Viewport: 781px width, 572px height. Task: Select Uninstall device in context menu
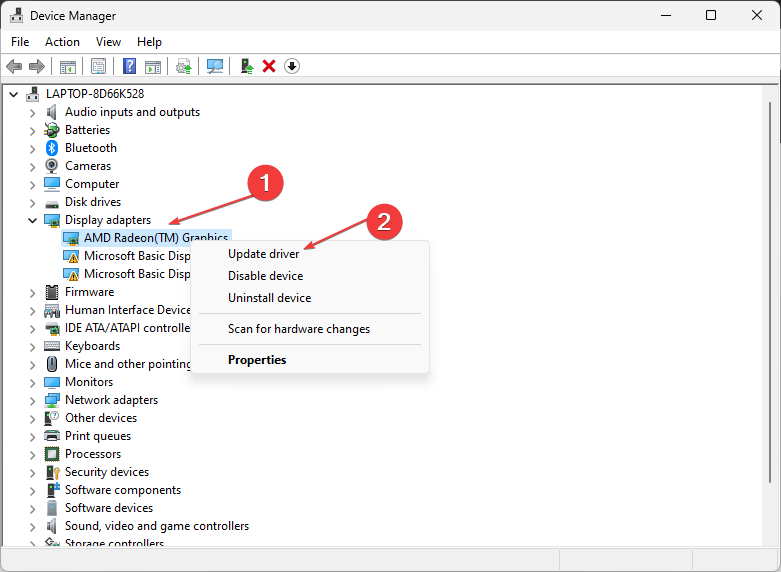[310, 298]
